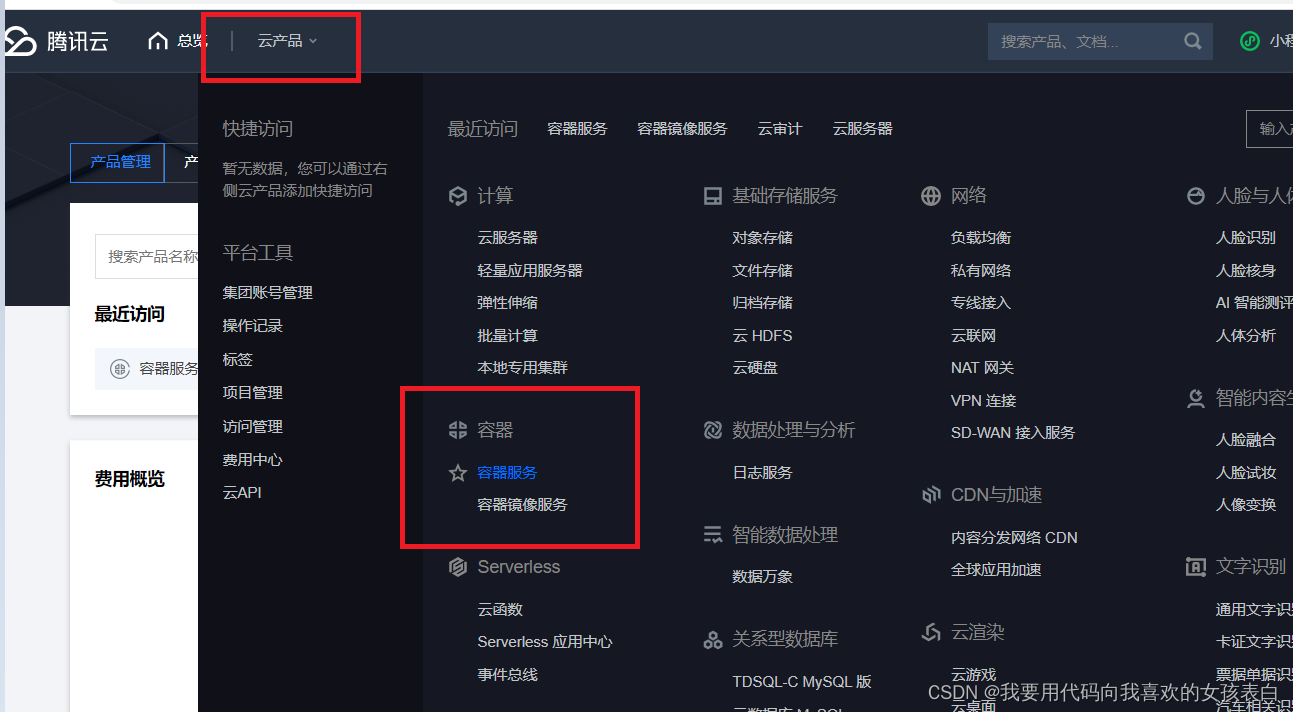This screenshot has width=1293, height=712.
Task: Open 本地专用集群 product
Action: [x=522, y=368]
